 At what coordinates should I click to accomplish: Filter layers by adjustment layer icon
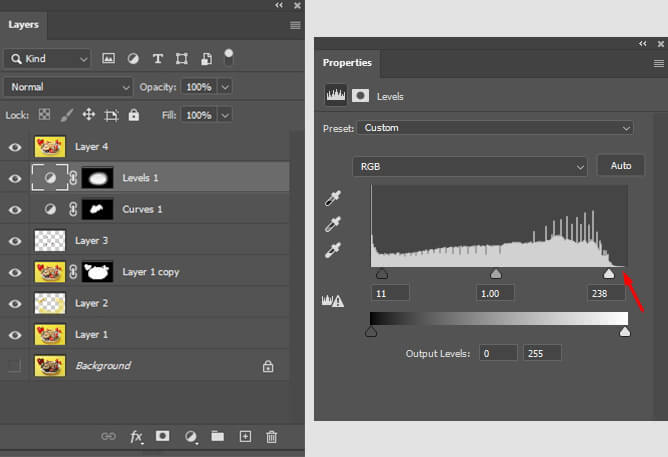[x=133, y=58]
